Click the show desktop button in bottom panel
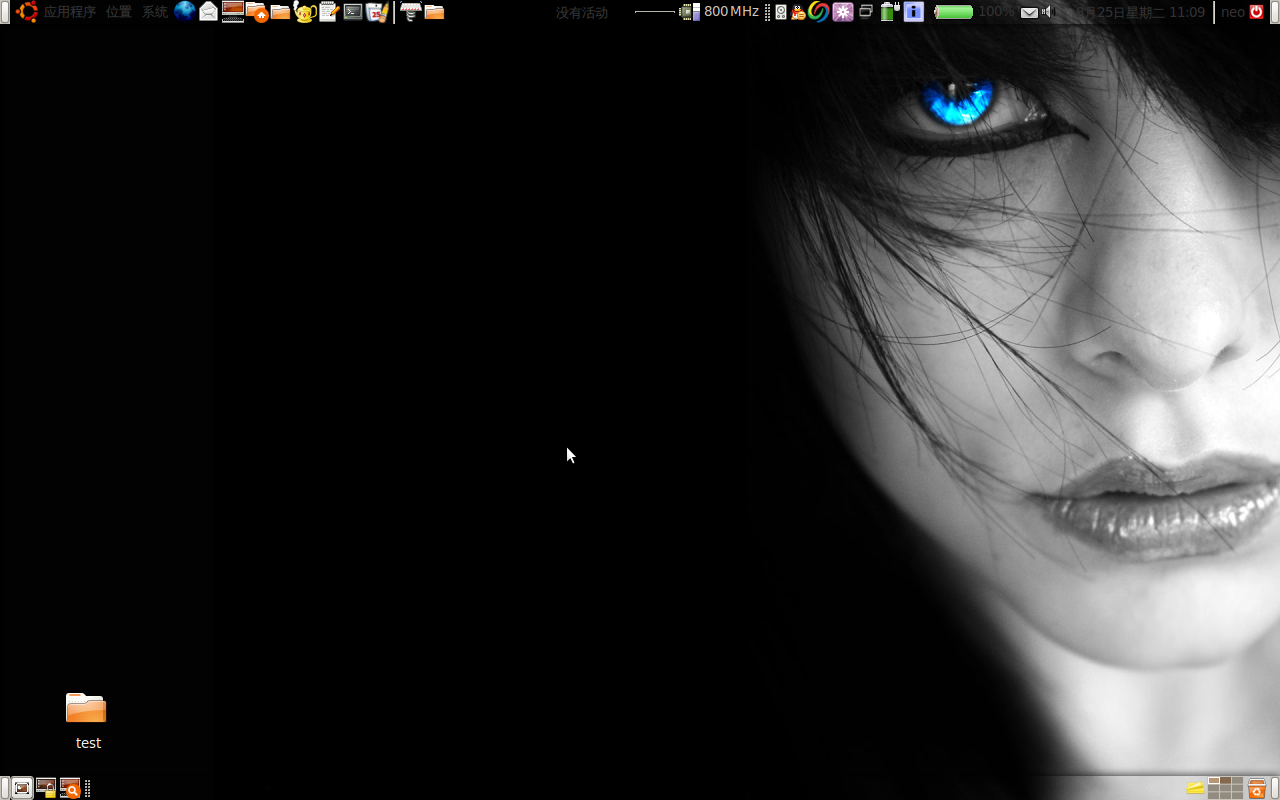 point(22,788)
